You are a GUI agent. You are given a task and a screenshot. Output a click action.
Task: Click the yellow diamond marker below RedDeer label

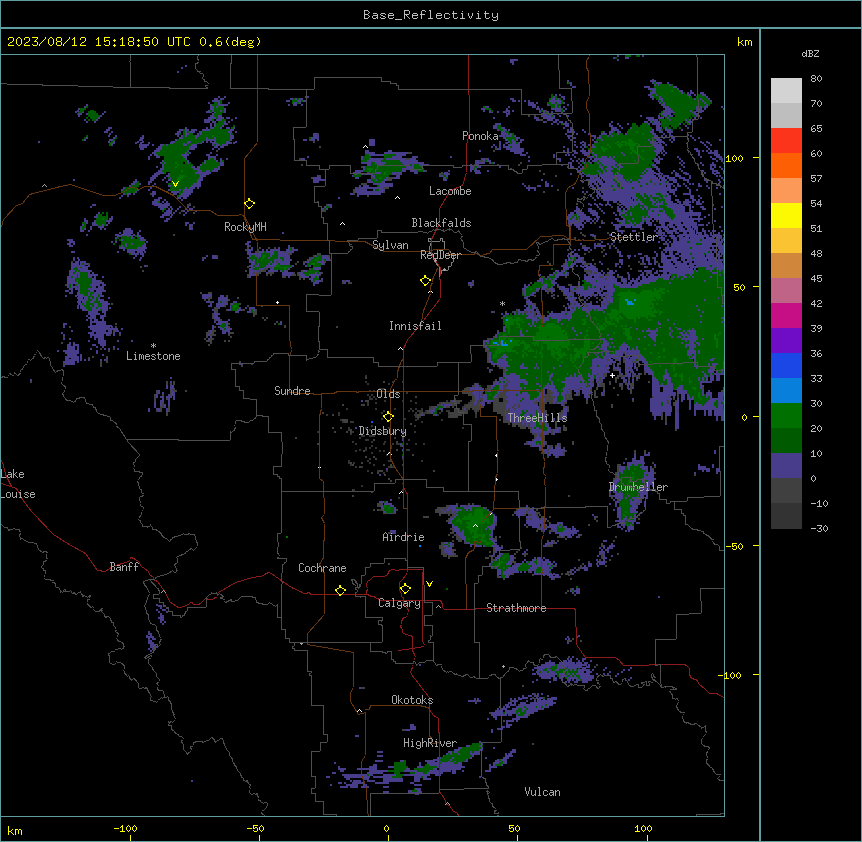click(426, 281)
